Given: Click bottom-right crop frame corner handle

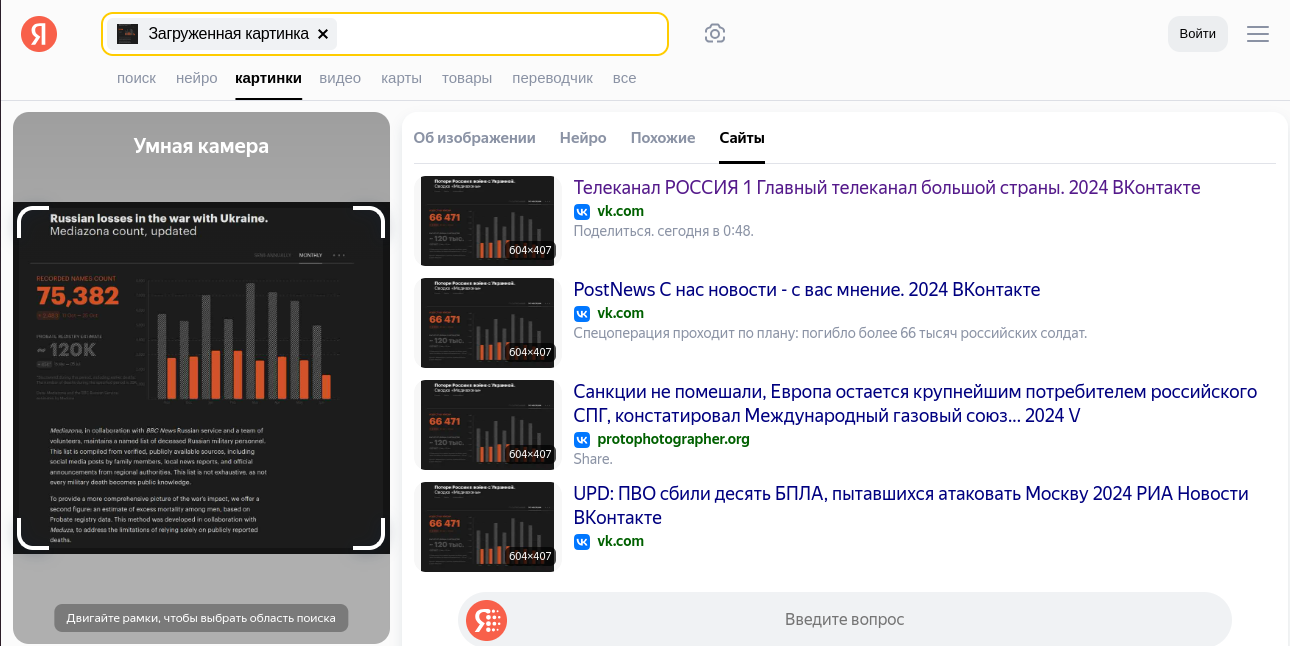Looking at the screenshot, I should (370, 535).
